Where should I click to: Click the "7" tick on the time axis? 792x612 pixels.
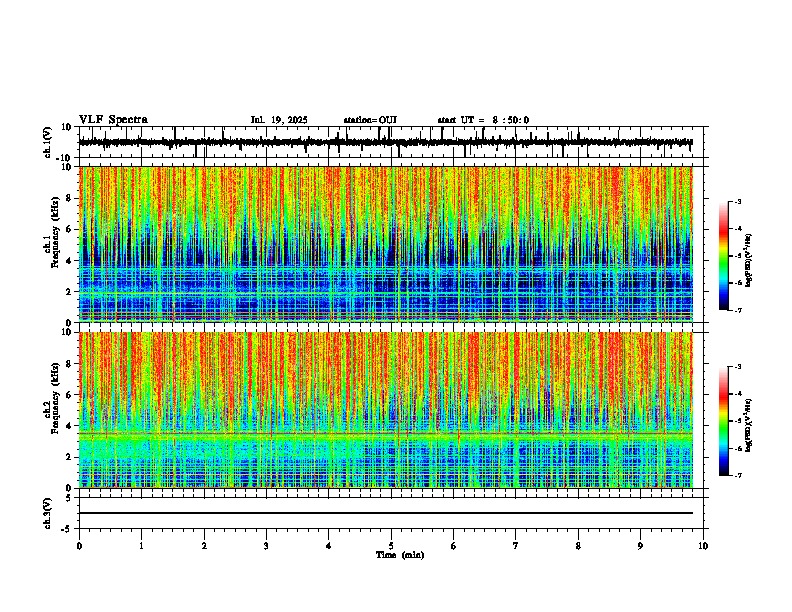point(516,546)
